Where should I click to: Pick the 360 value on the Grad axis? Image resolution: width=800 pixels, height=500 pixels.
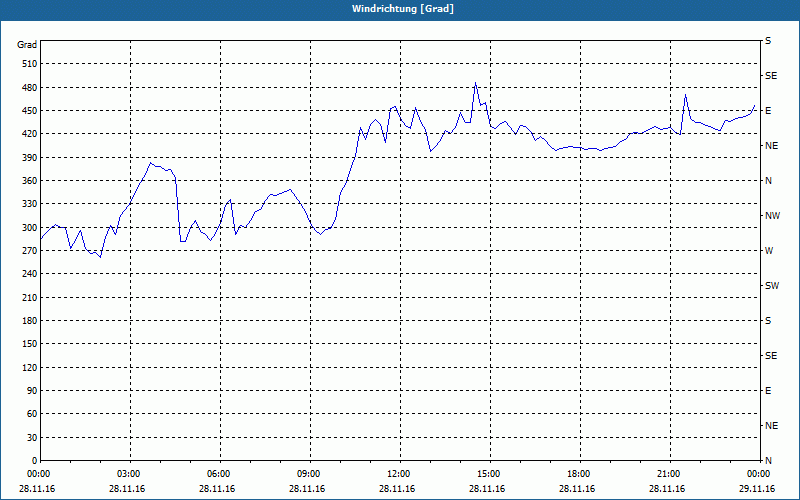click(30, 181)
